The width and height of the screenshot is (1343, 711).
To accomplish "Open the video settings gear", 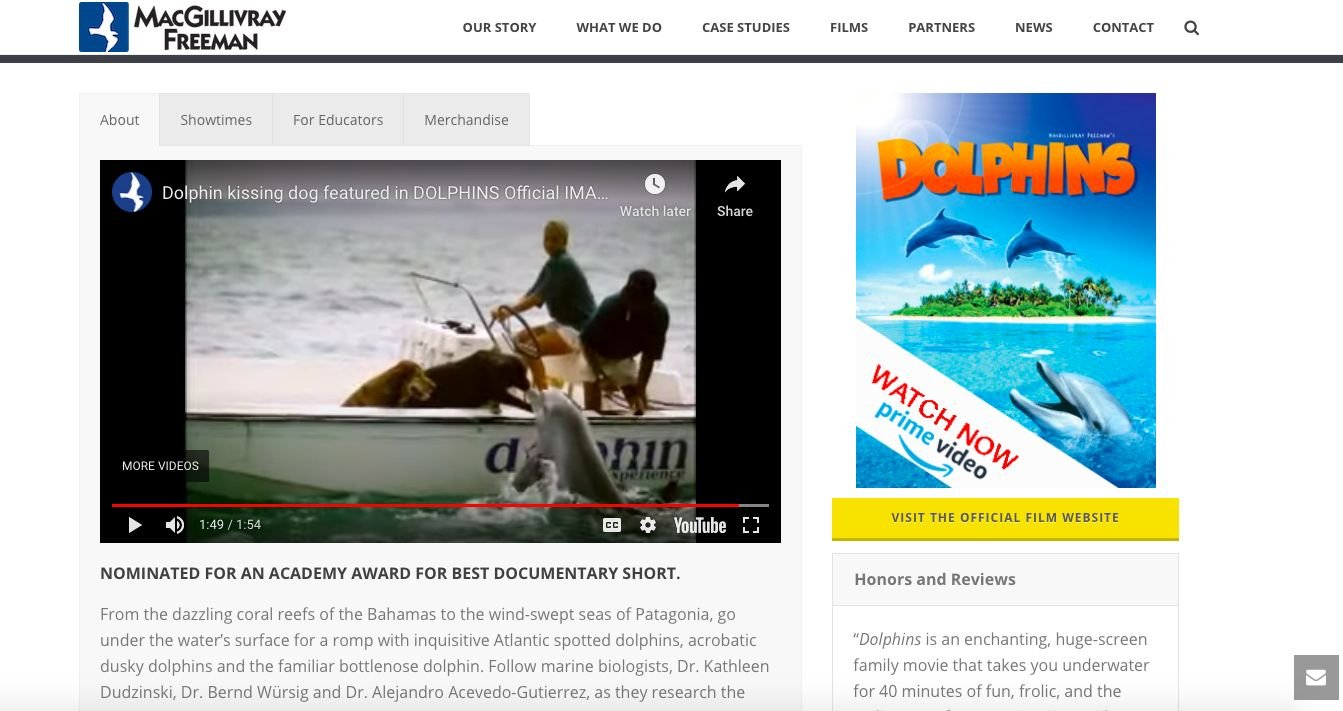I will (648, 525).
